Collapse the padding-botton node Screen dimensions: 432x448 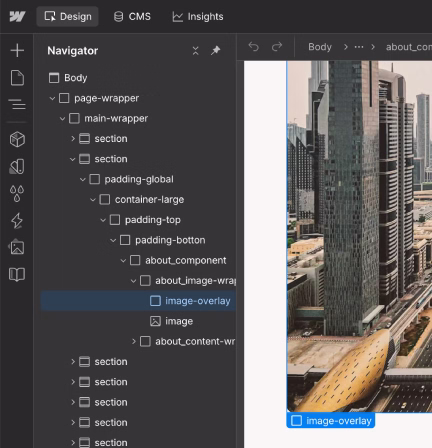(113, 240)
